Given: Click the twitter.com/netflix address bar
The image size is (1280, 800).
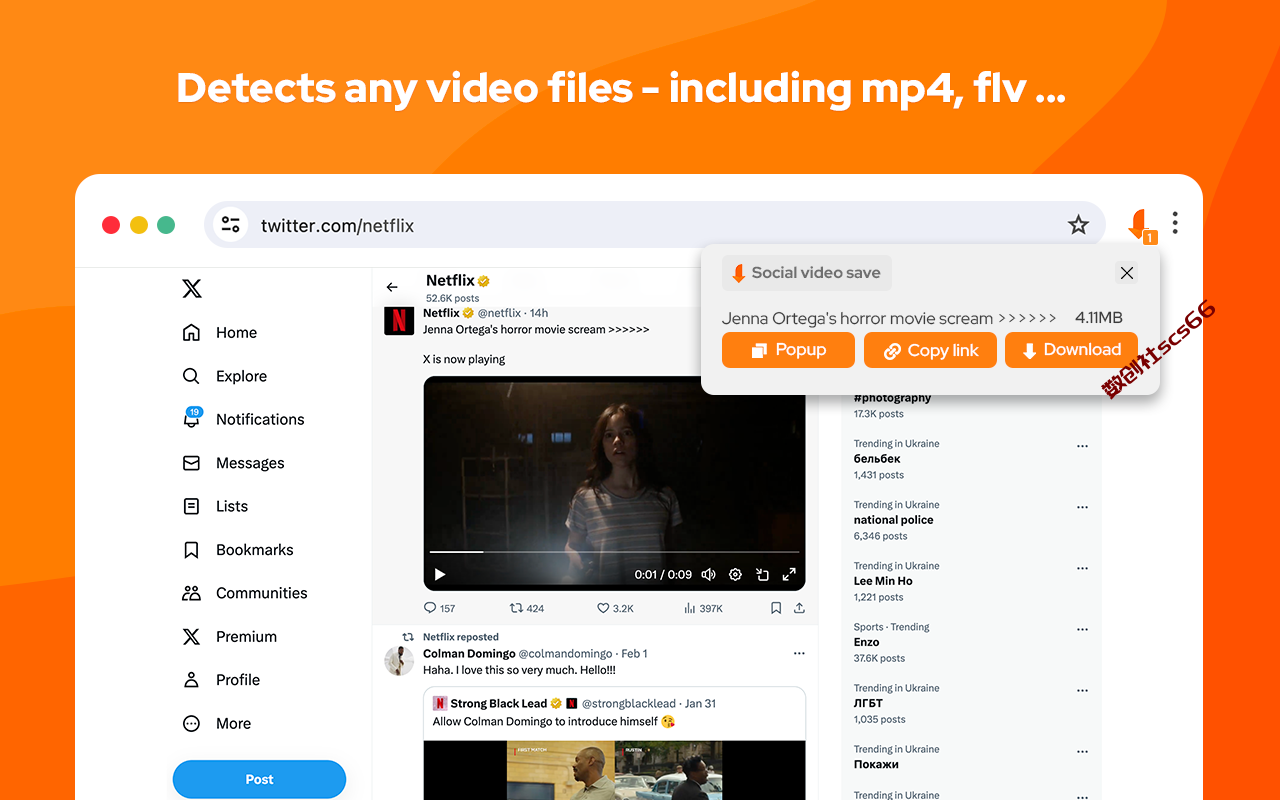Looking at the screenshot, I should point(655,225).
